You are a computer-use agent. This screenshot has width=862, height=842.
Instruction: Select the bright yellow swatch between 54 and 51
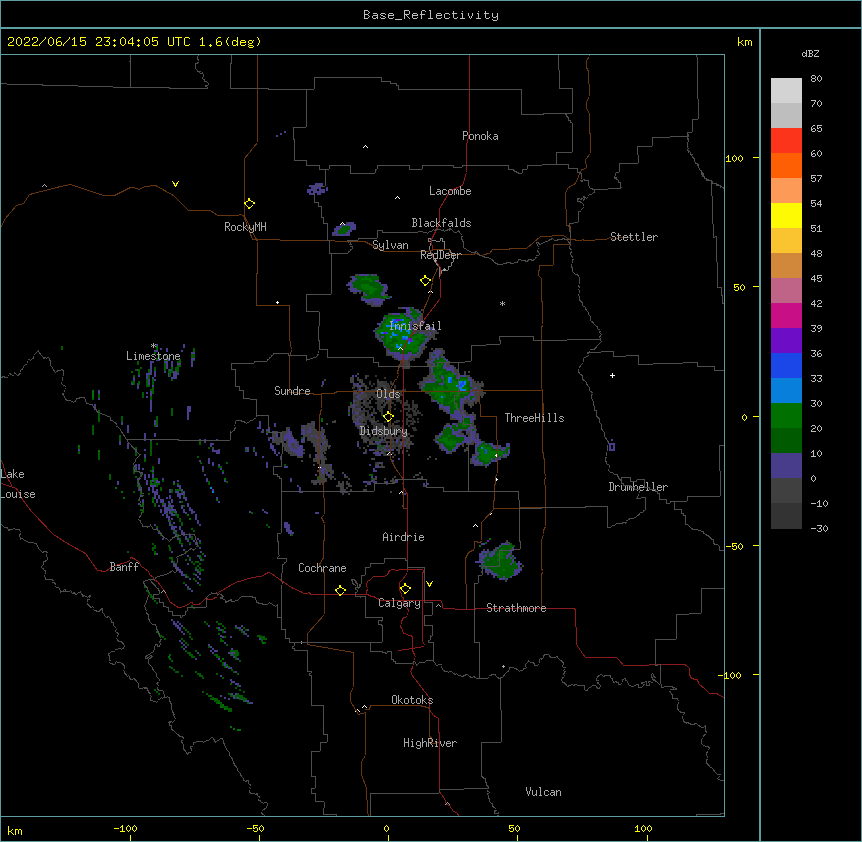(786, 216)
